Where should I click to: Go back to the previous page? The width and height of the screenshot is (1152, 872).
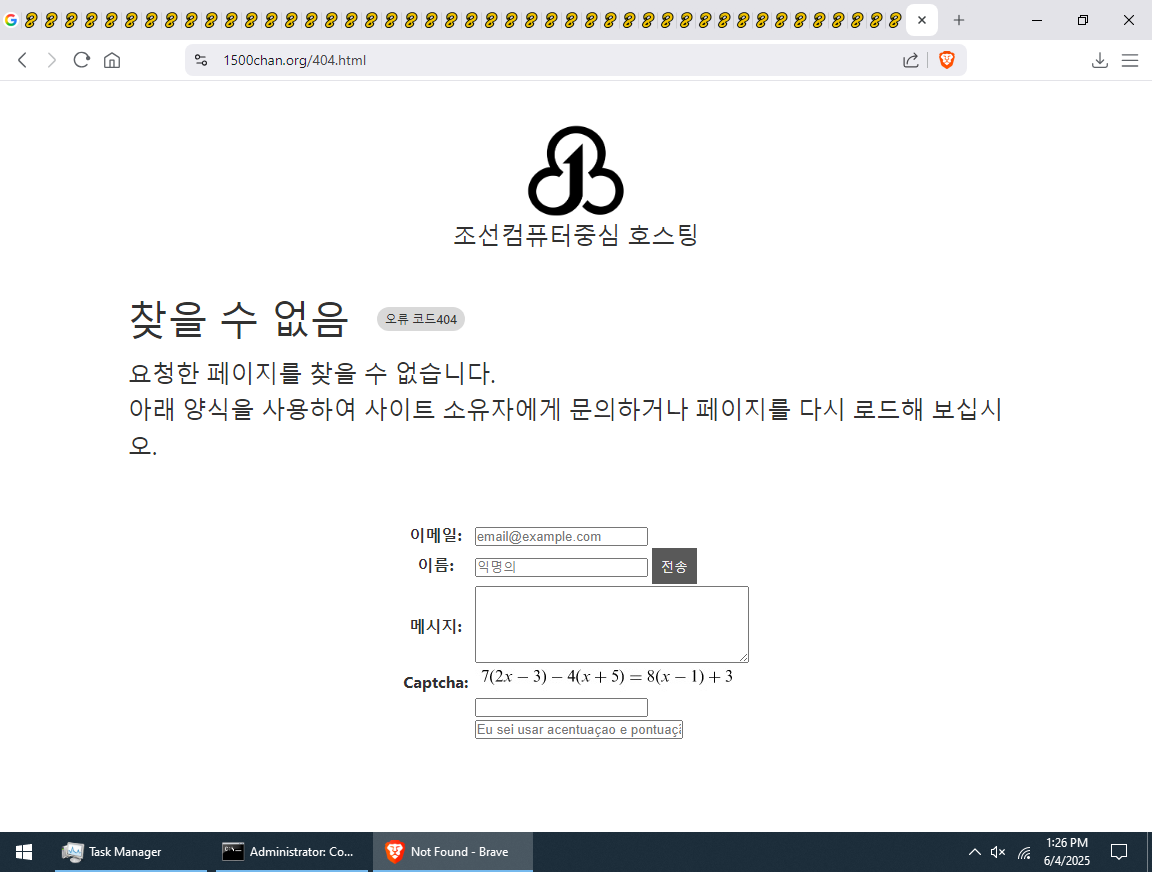(22, 60)
